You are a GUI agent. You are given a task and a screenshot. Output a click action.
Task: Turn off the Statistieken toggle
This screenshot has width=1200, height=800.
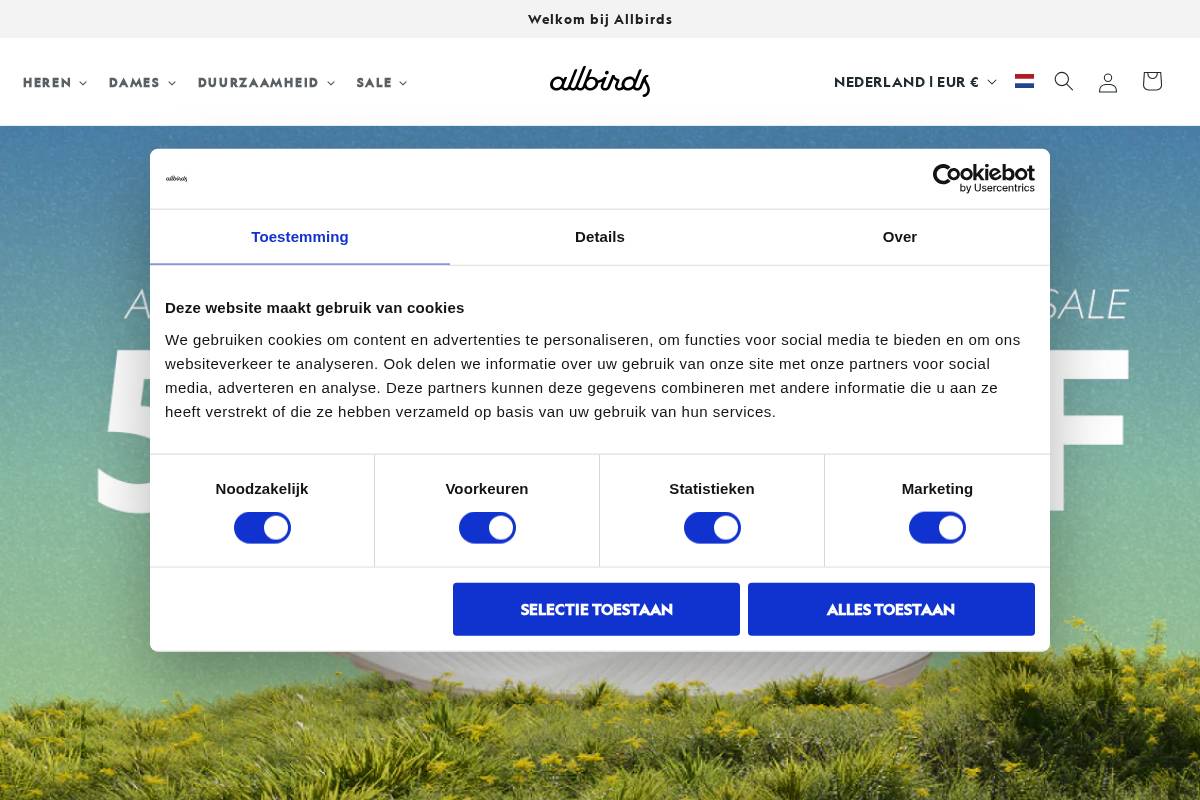point(712,527)
